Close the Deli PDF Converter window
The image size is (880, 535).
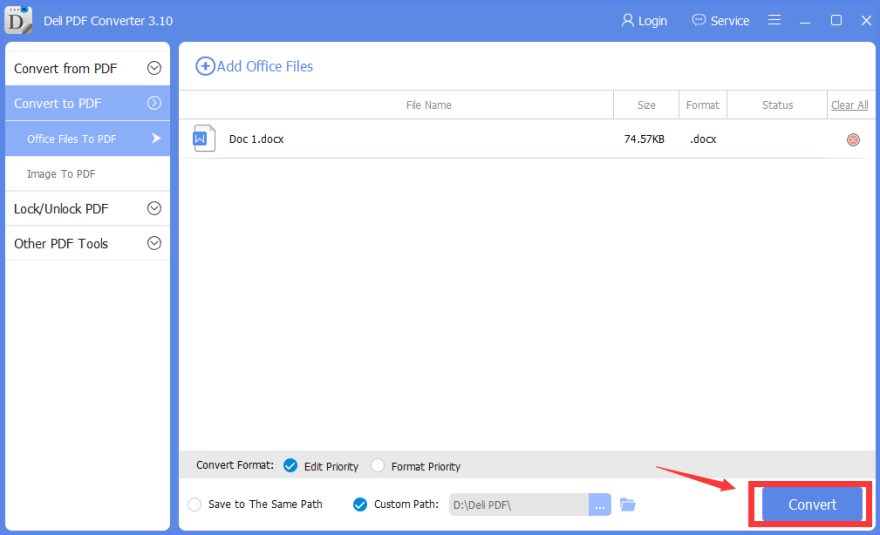tap(866, 20)
